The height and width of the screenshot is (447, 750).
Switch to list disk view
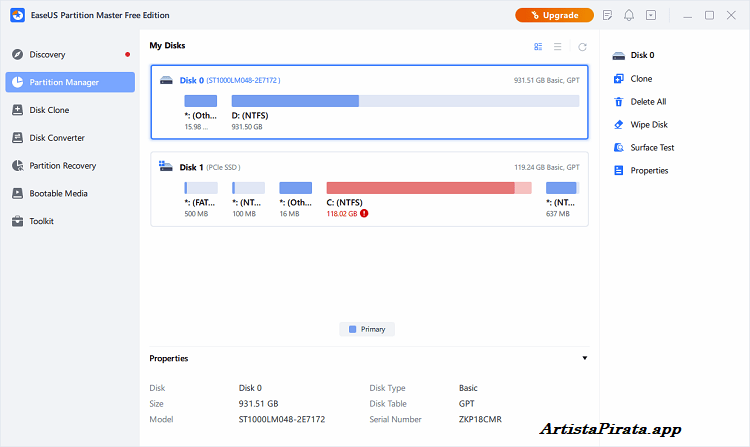[558, 46]
